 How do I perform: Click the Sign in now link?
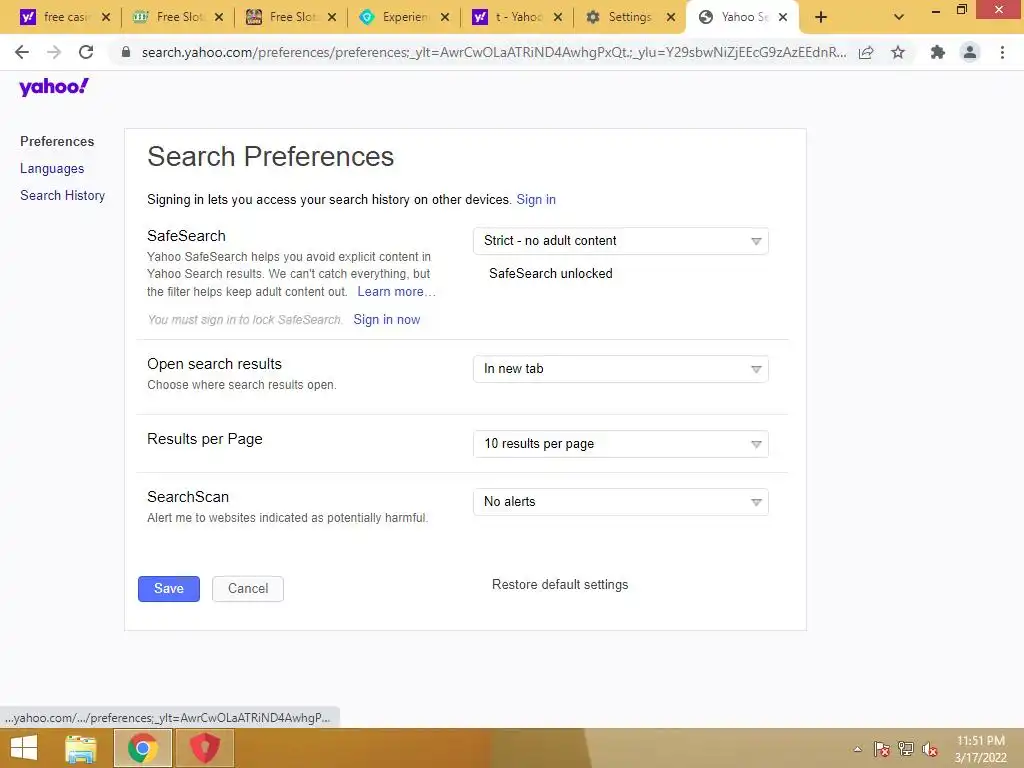point(387,319)
